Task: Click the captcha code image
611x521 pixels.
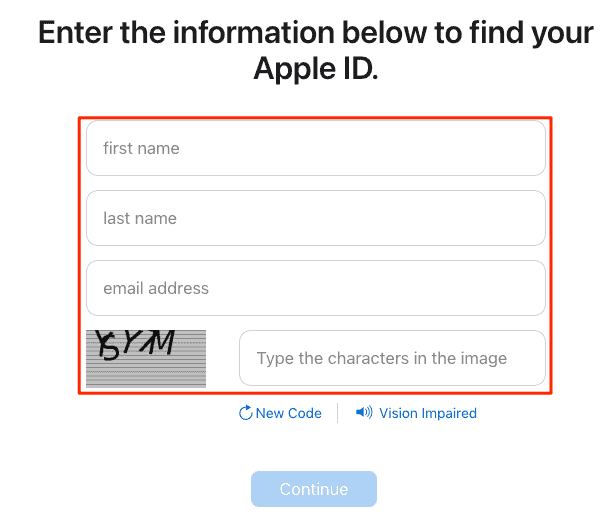Action: pos(146,358)
